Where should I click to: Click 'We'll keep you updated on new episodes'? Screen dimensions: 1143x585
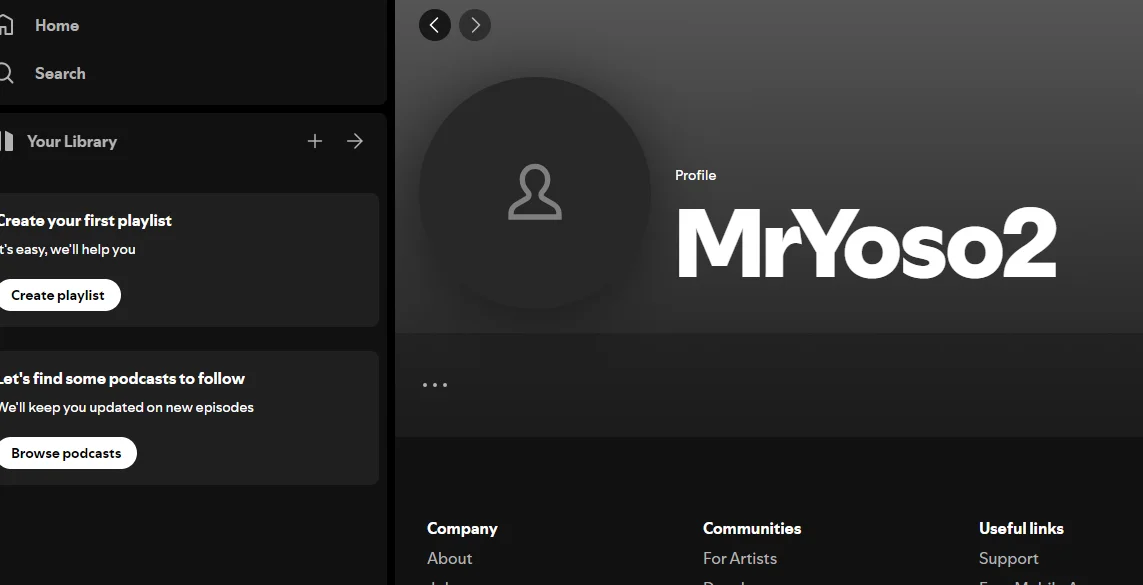(126, 407)
